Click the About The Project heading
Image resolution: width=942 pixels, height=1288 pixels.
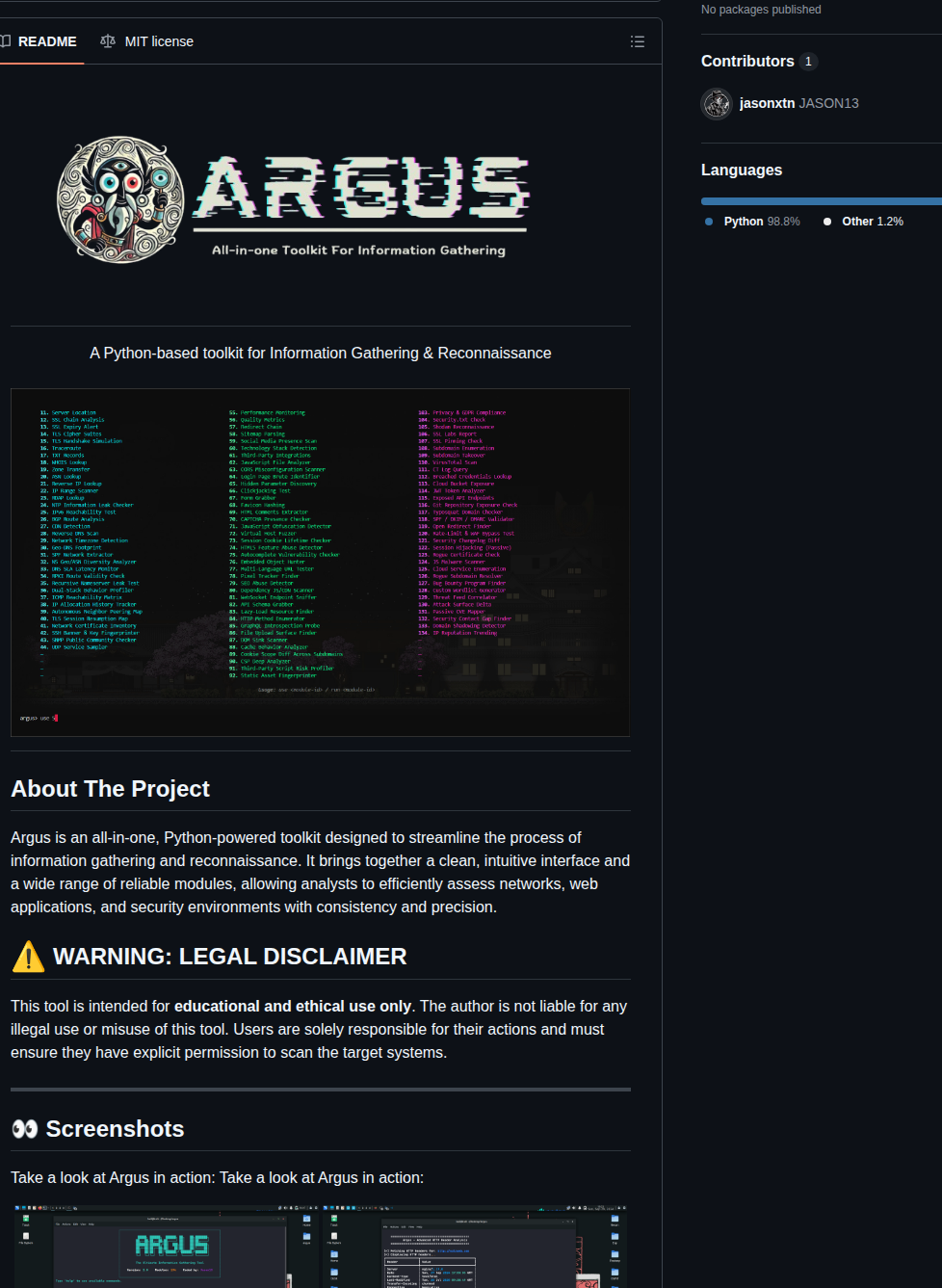coord(110,789)
